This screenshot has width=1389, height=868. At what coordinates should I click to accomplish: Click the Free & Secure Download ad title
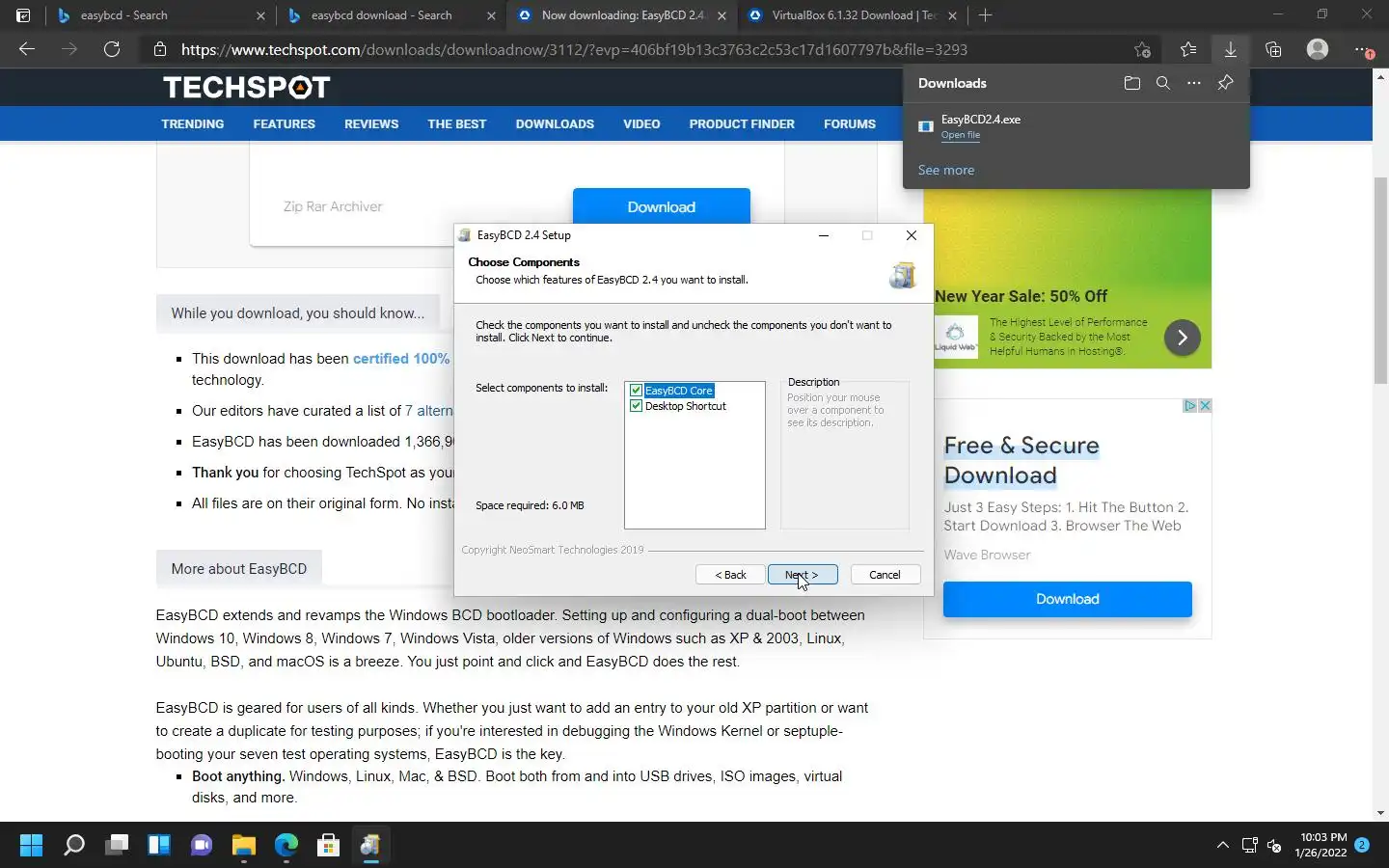(1021, 460)
